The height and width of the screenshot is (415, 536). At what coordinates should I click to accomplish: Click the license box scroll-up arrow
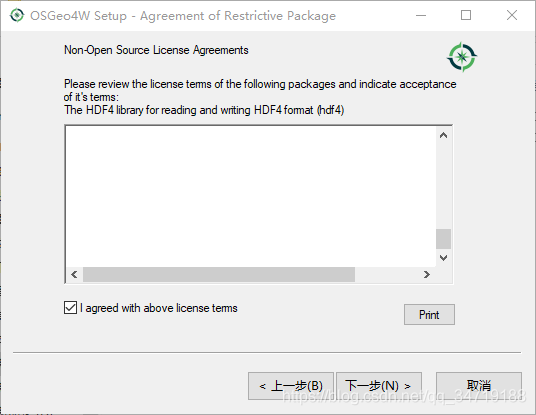click(x=443, y=135)
